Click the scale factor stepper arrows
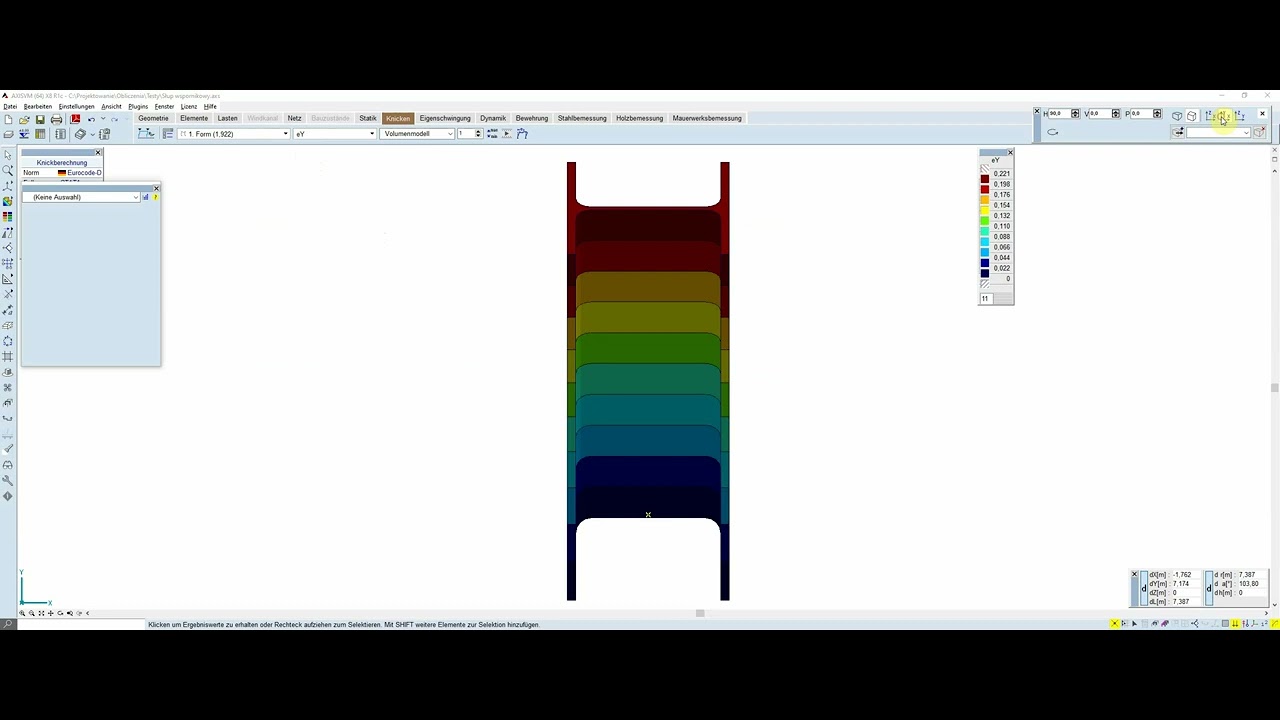 [x=478, y=134]
